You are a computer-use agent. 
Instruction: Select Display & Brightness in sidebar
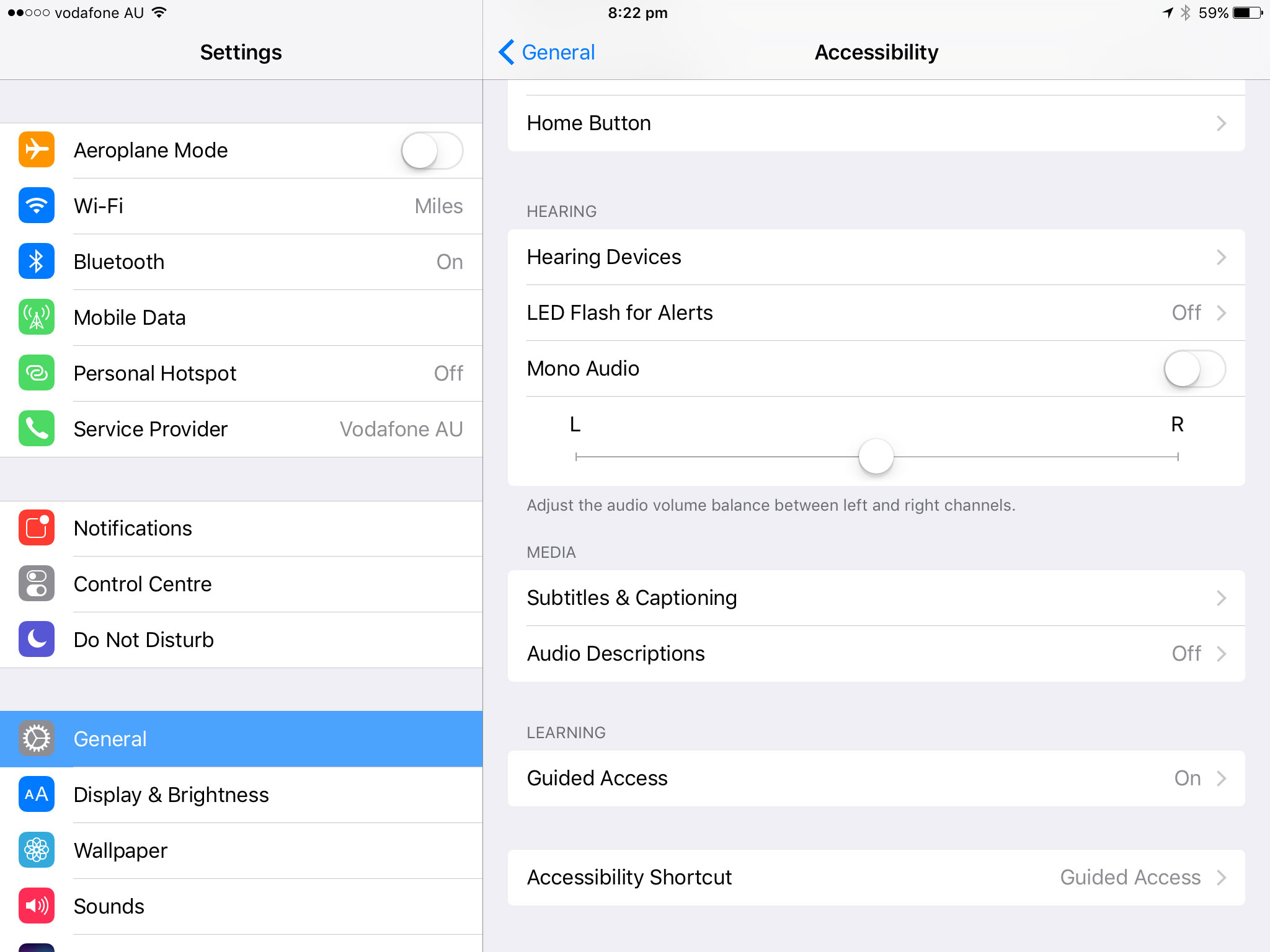pos(171,795)
